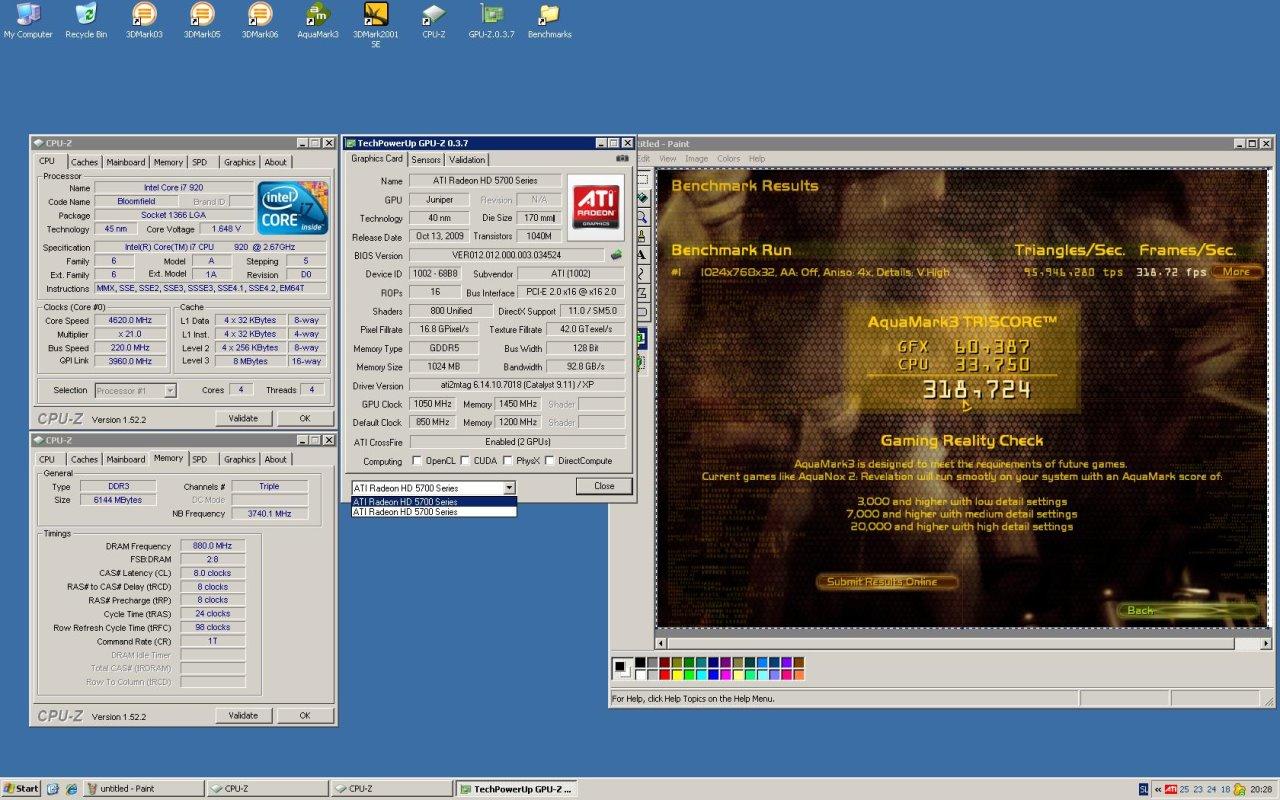Image resolution: width=1280 pixels, height=800 pixels.
Task: Open the Graphics Card tab in GPU-Z
Action: tap(377, 158)
